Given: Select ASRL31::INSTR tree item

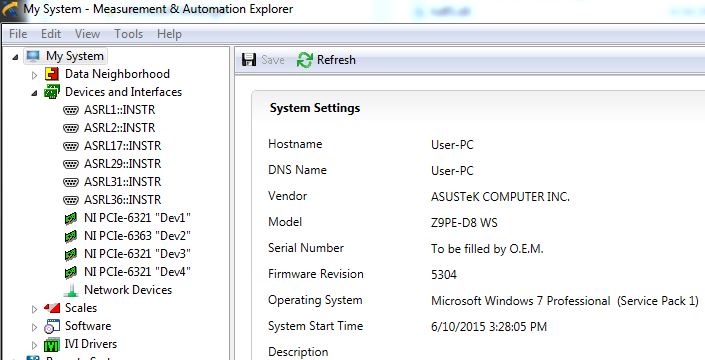Looking at the screenshot, I should pos(122,182).
